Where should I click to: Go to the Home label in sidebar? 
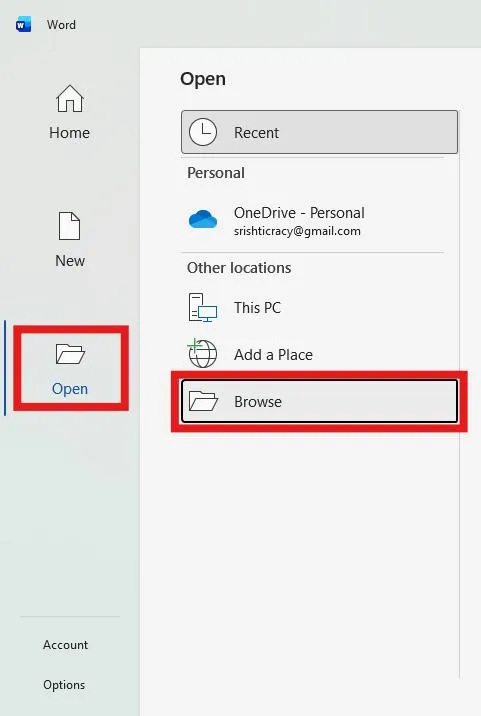tap(69, 133)
